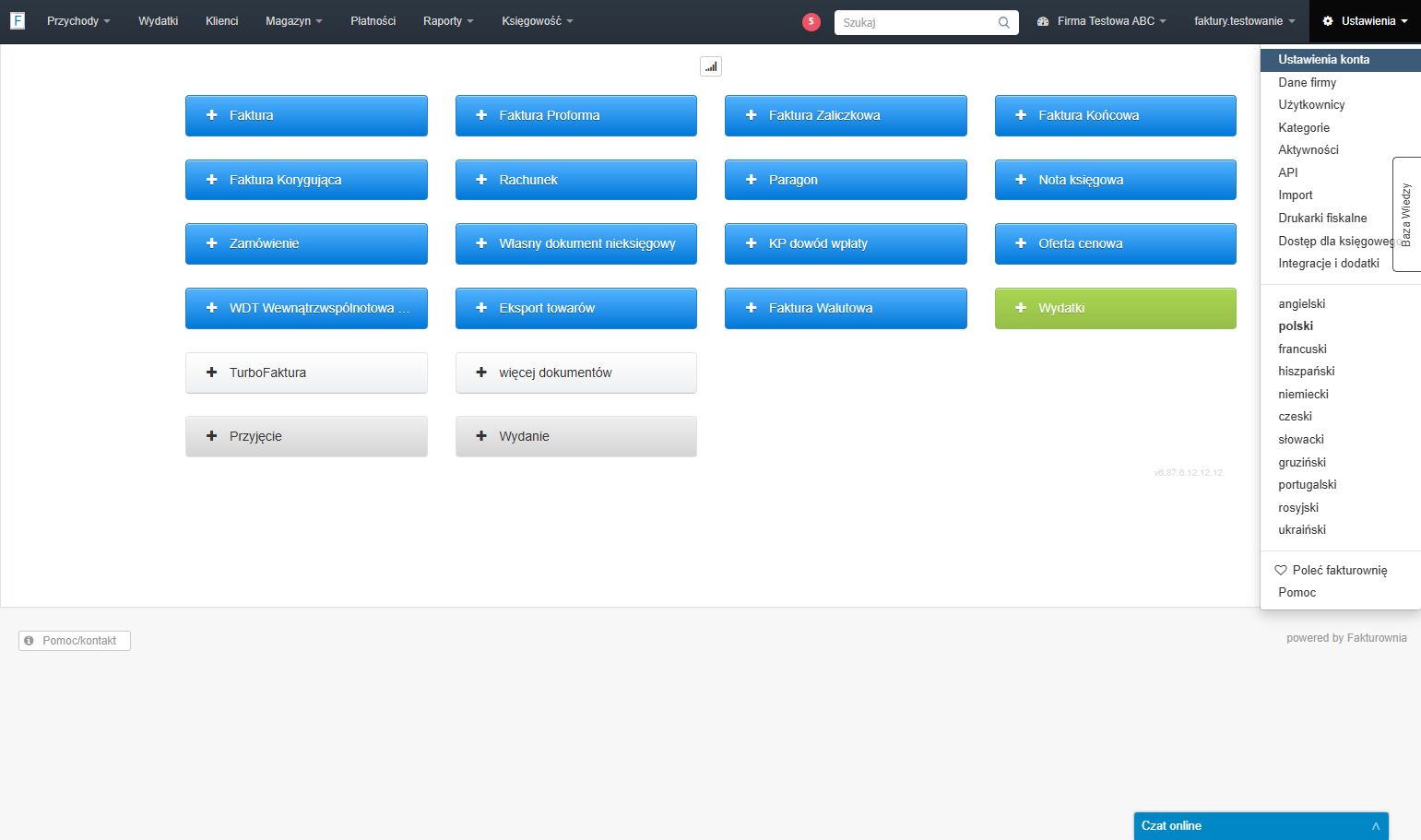1421x840 pixels.
Task: Add a Faktura Zaliczkowa document
Action: coord(846,115)
